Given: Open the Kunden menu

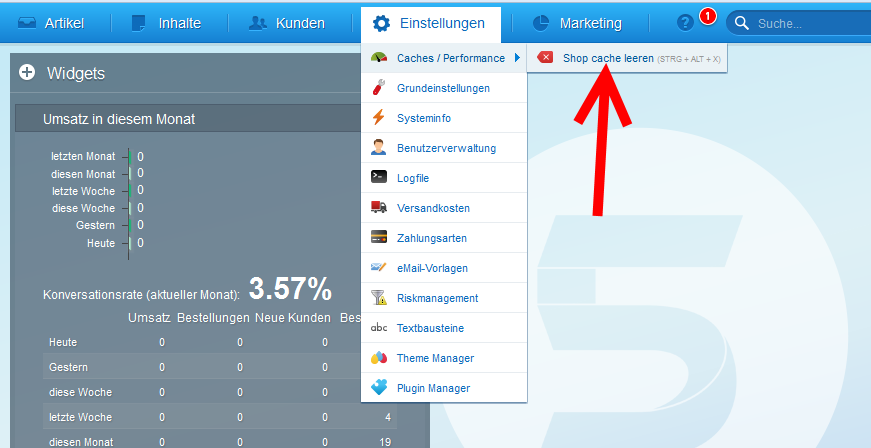Looking at the screenshot, I should (x=287, y=23).
